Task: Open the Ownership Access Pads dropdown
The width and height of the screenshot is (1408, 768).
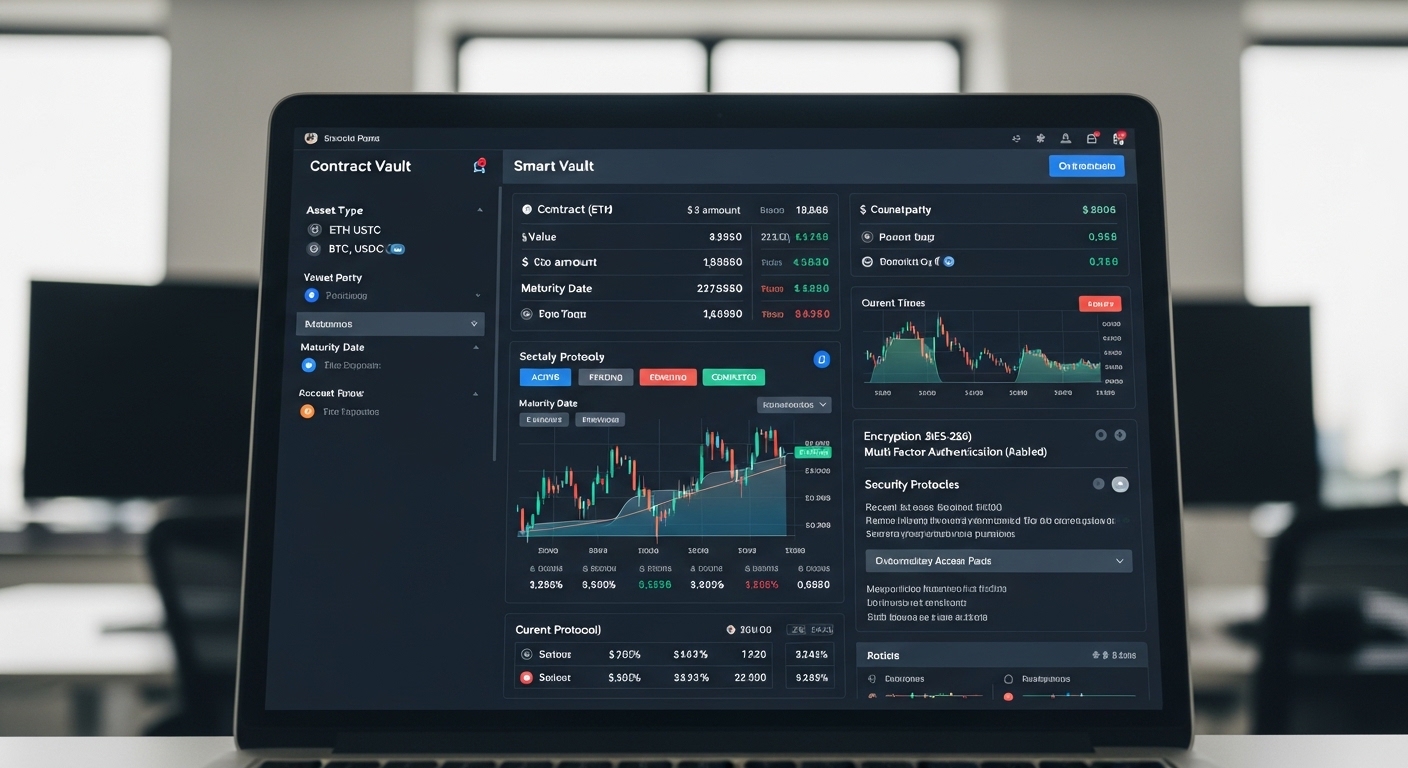Action: (x=998, y=560)
